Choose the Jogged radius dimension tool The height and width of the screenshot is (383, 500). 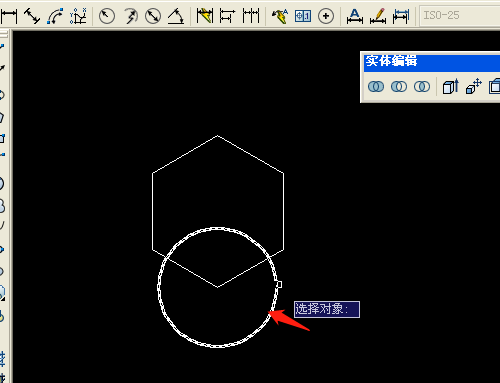pyautogui.click(x=130, y=16)
